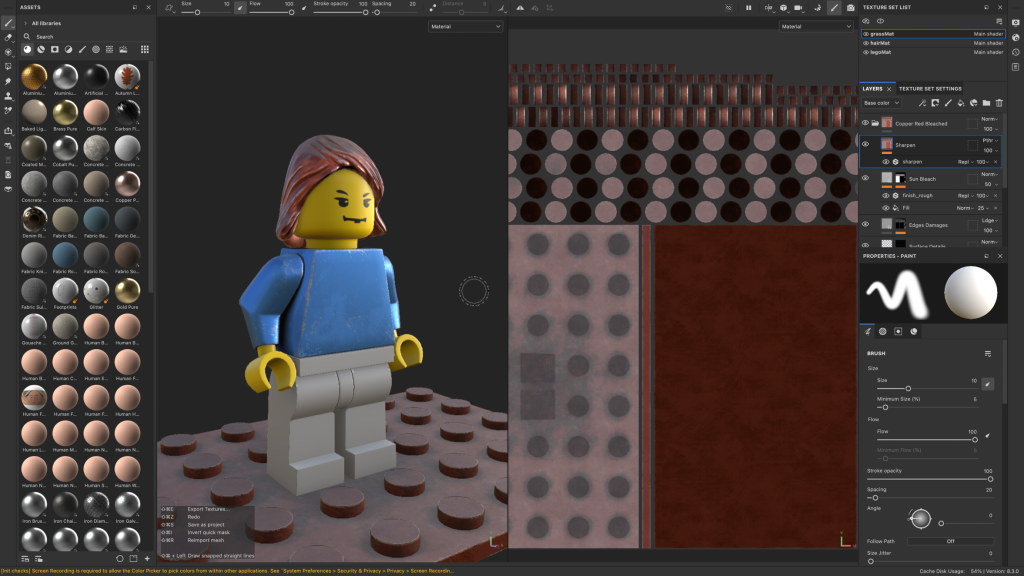Viewport: 1024px width, 576px height.
Task: Open Norm blend dropdown for Fill effect
Action: (x=965, y=208)
